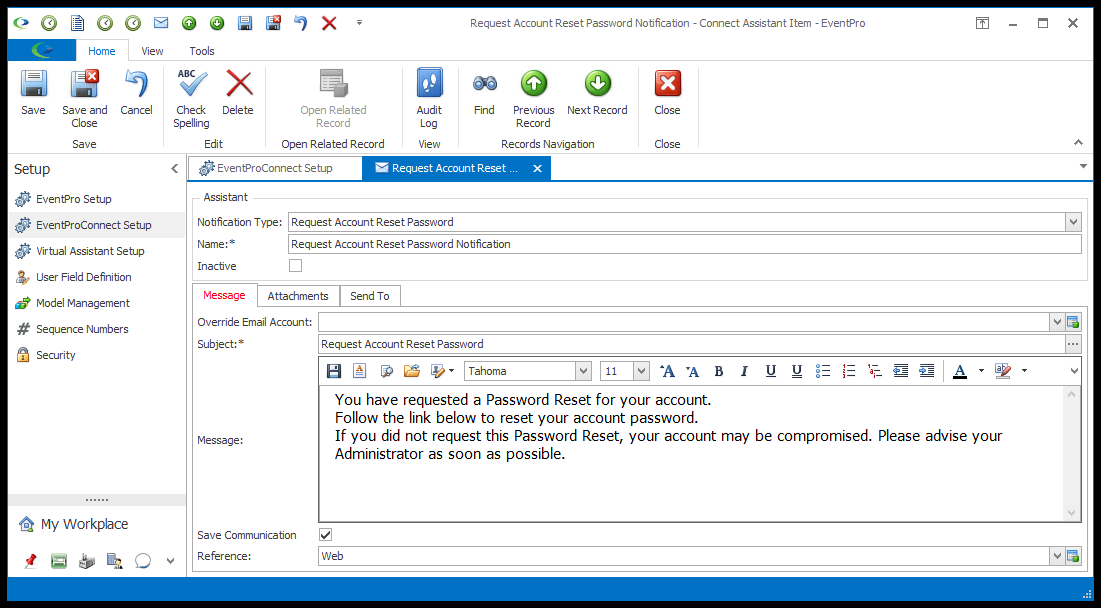The image size is (1101, 608).
Task: Click the magnifier preview icon in message editor toolbar
Action: (386, 371)
